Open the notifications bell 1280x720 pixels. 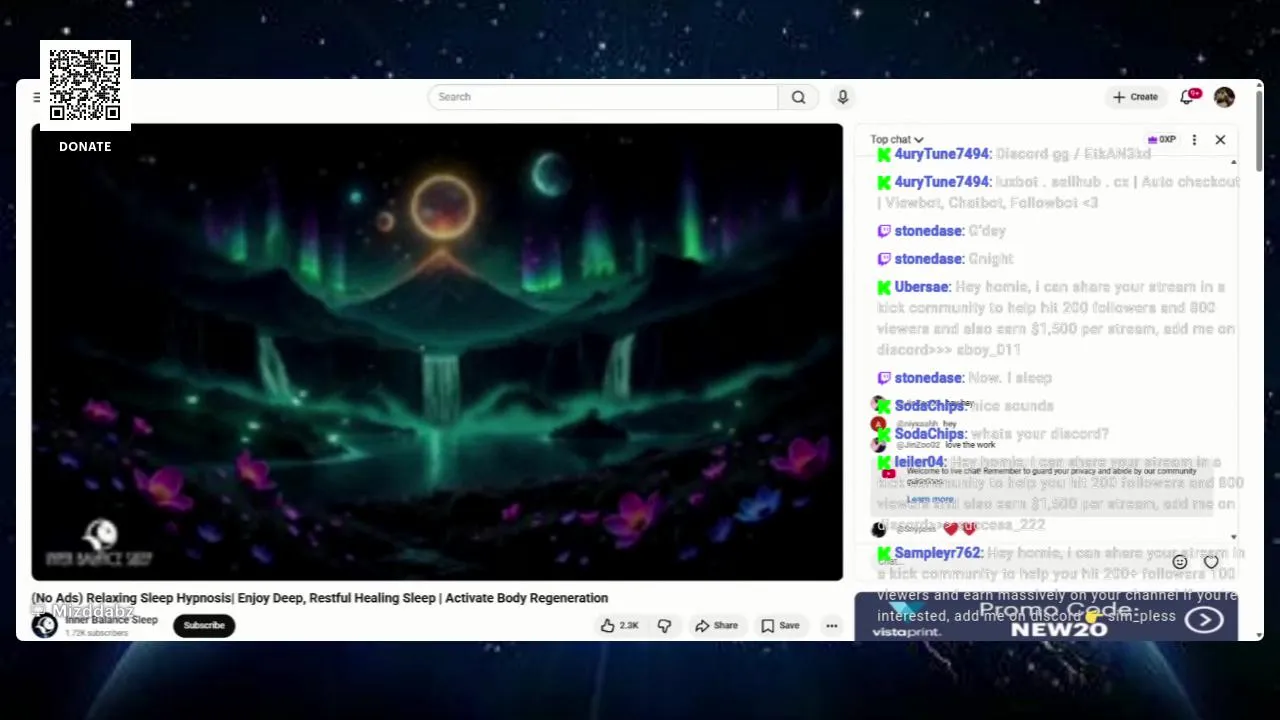(1188, 97)
